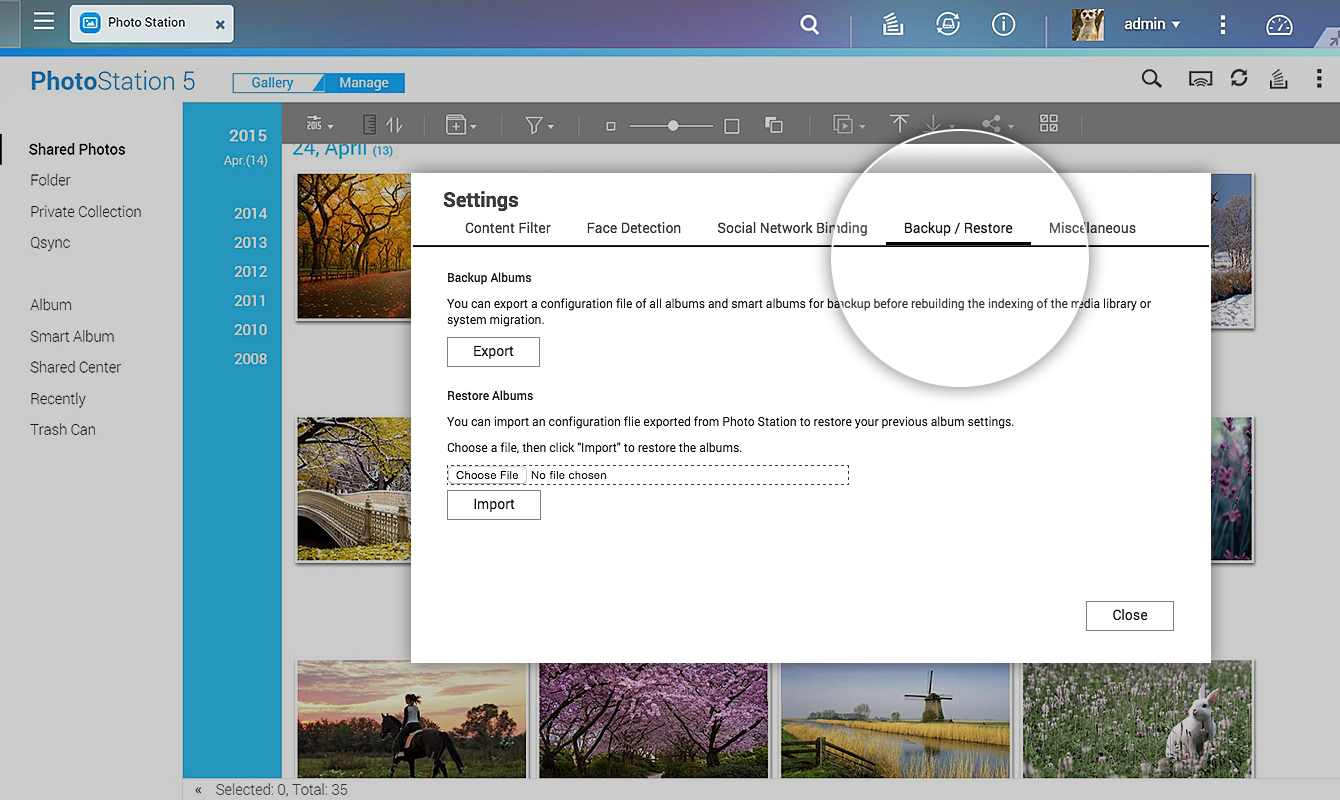1340x800 pixels.
Task: Open the Miscellaneous settings tab
Action: point(1092,228)
